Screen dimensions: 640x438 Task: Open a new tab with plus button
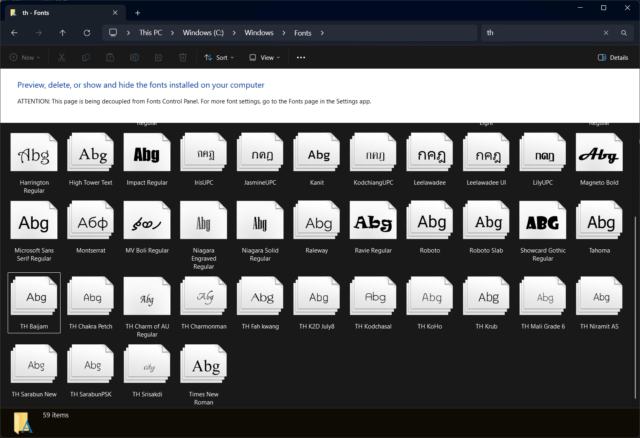point(138,13)
